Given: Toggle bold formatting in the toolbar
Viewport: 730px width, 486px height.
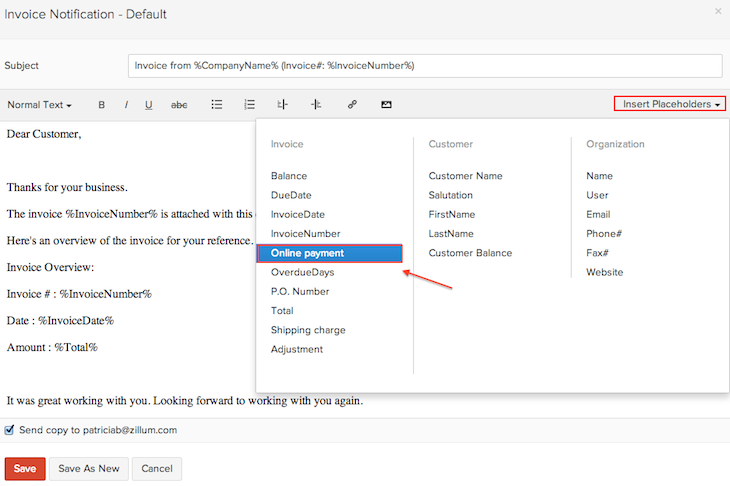Looking at the screenshot, I should coord(101,105).
